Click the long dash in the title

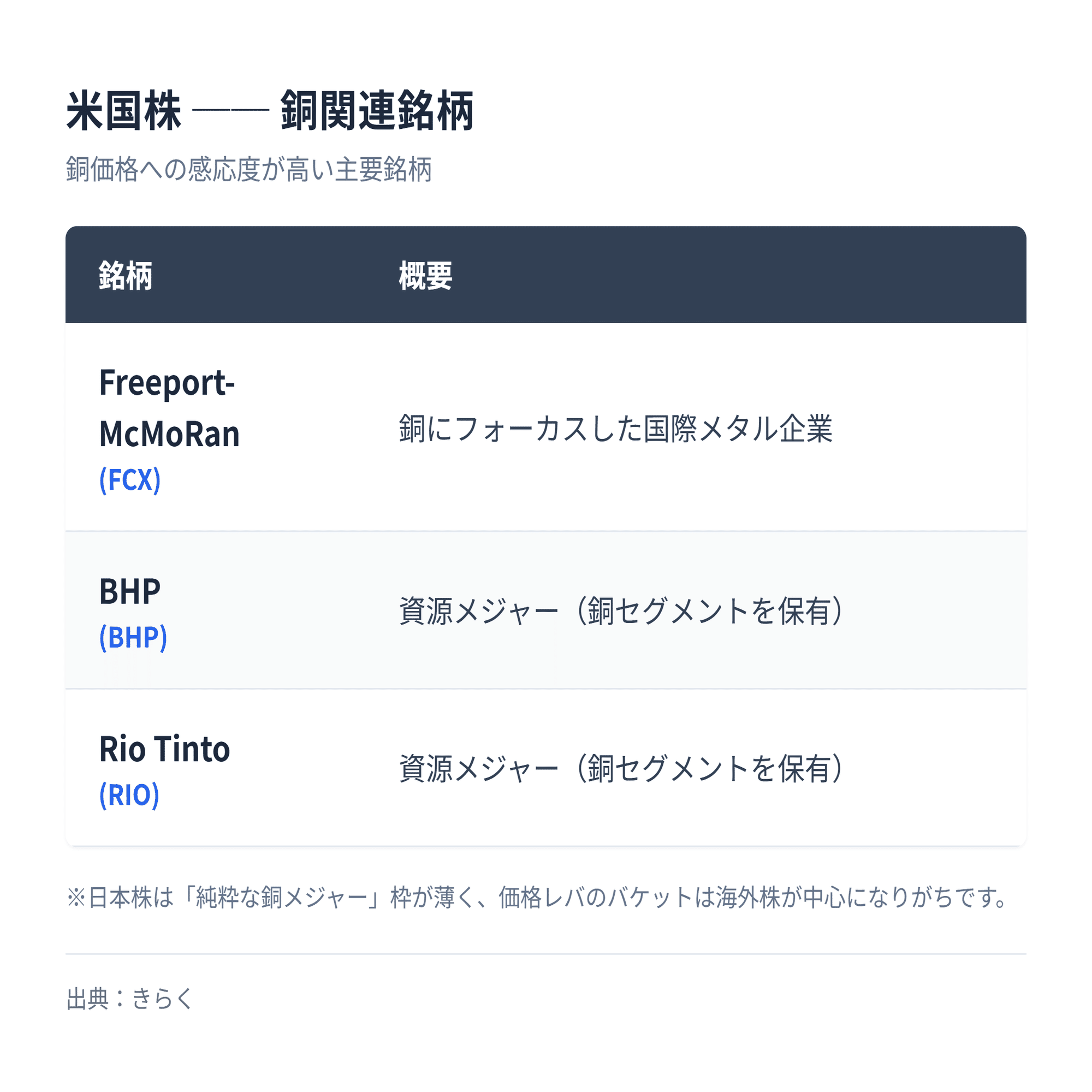230,111
